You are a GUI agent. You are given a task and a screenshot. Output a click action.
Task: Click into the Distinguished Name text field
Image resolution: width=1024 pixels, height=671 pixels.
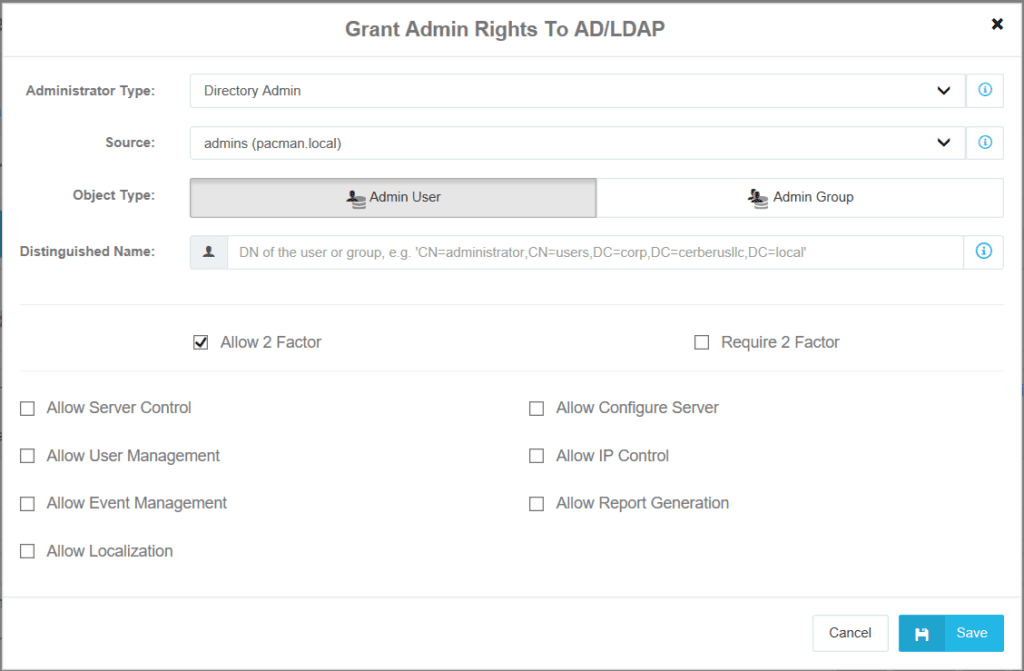(595, 253)
